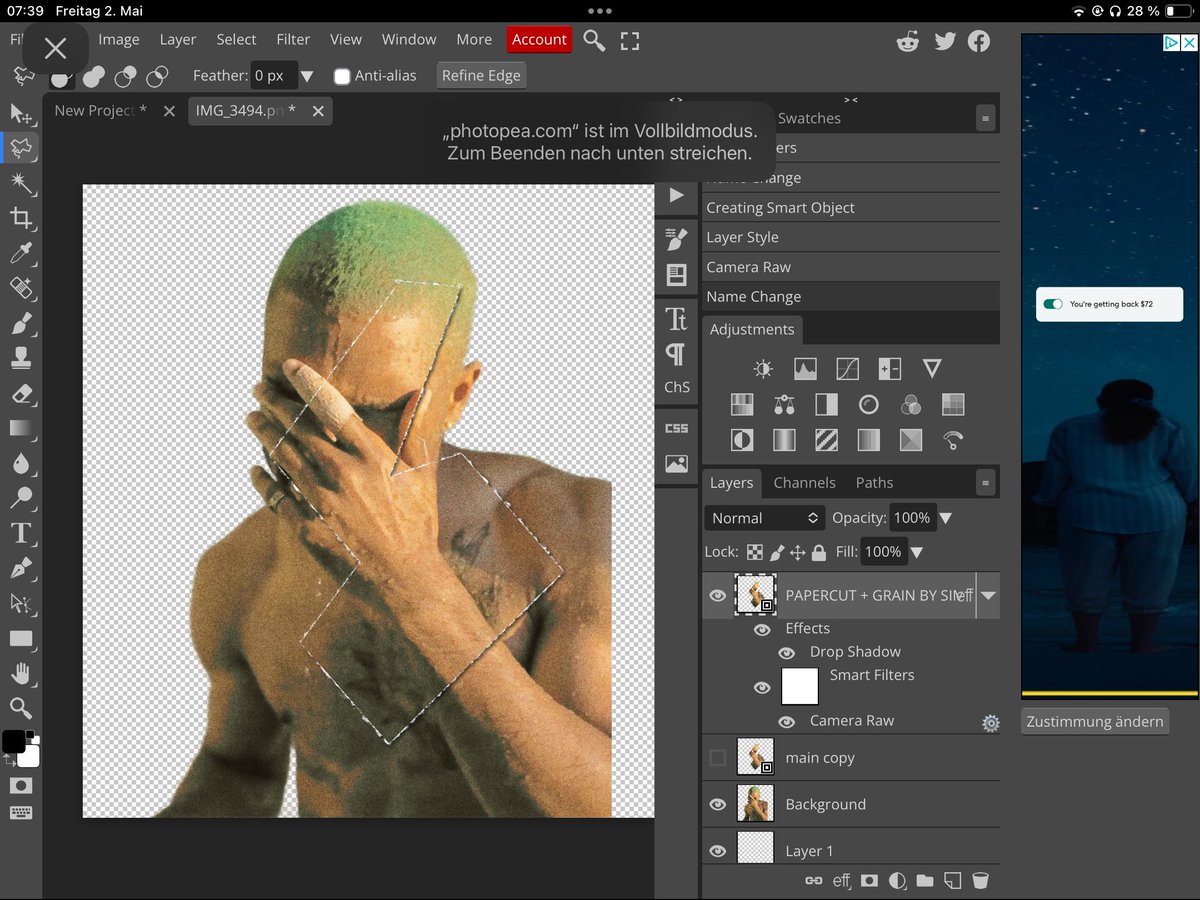
Task: Hide the Drop Shadow effect
Action: pos(787,653)
